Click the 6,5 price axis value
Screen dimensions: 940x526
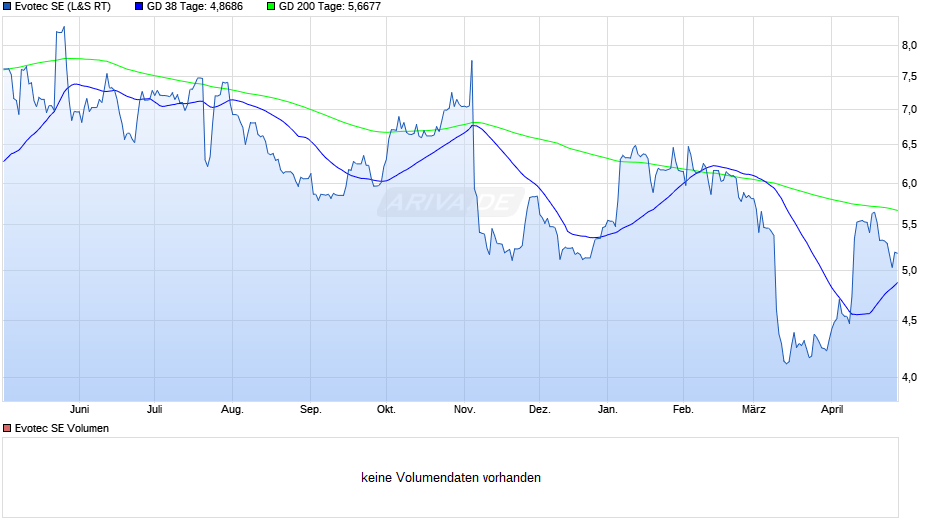[909, 145]
